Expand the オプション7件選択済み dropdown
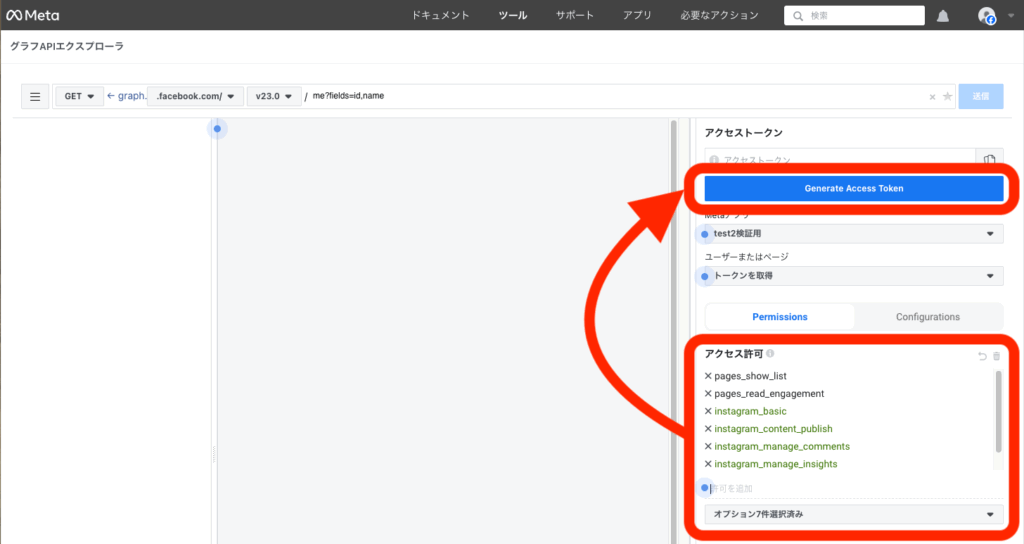1024x544 pixels. click(854, 515)
